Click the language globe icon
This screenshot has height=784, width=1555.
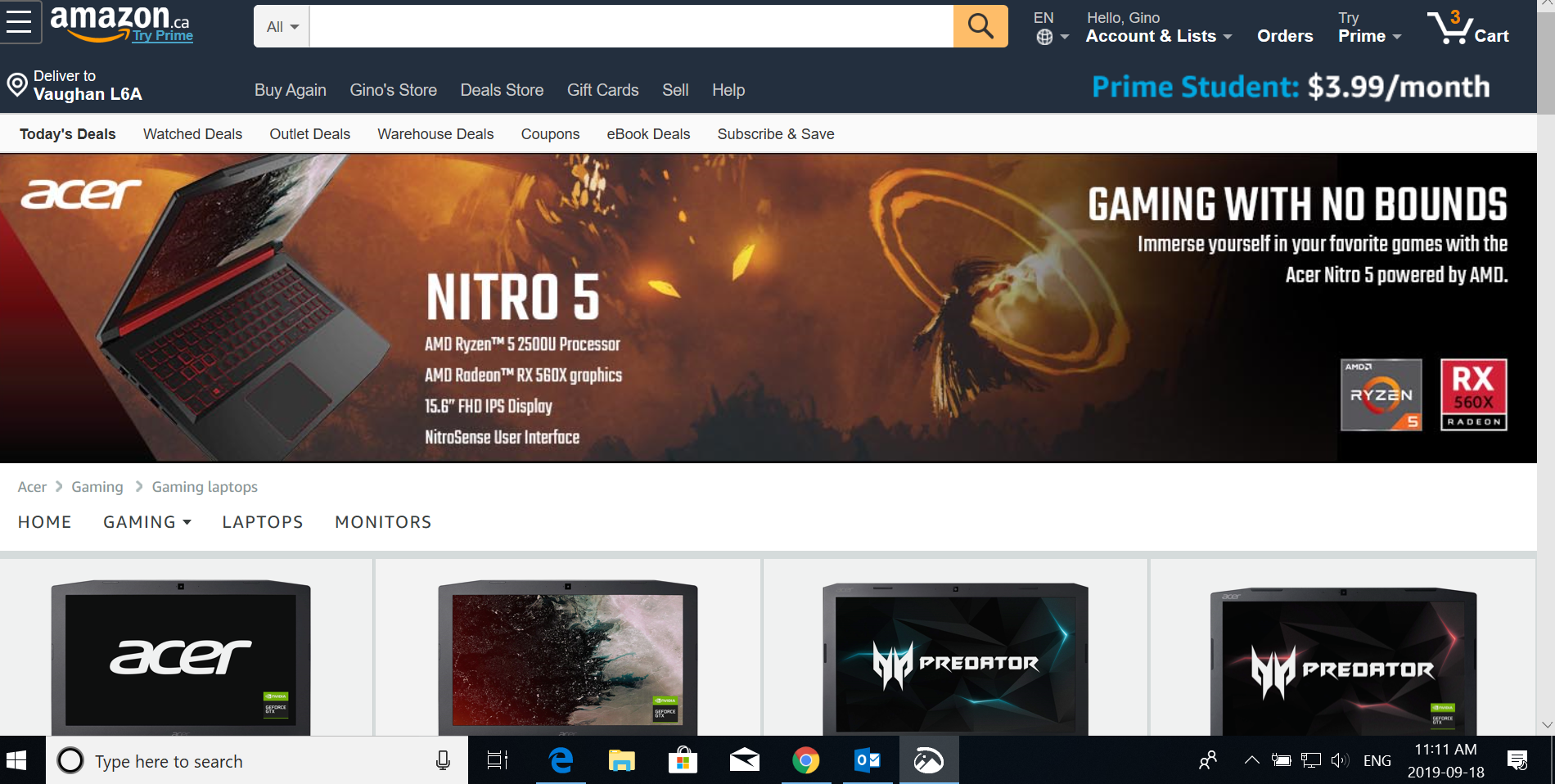[x=1044, y=37]
